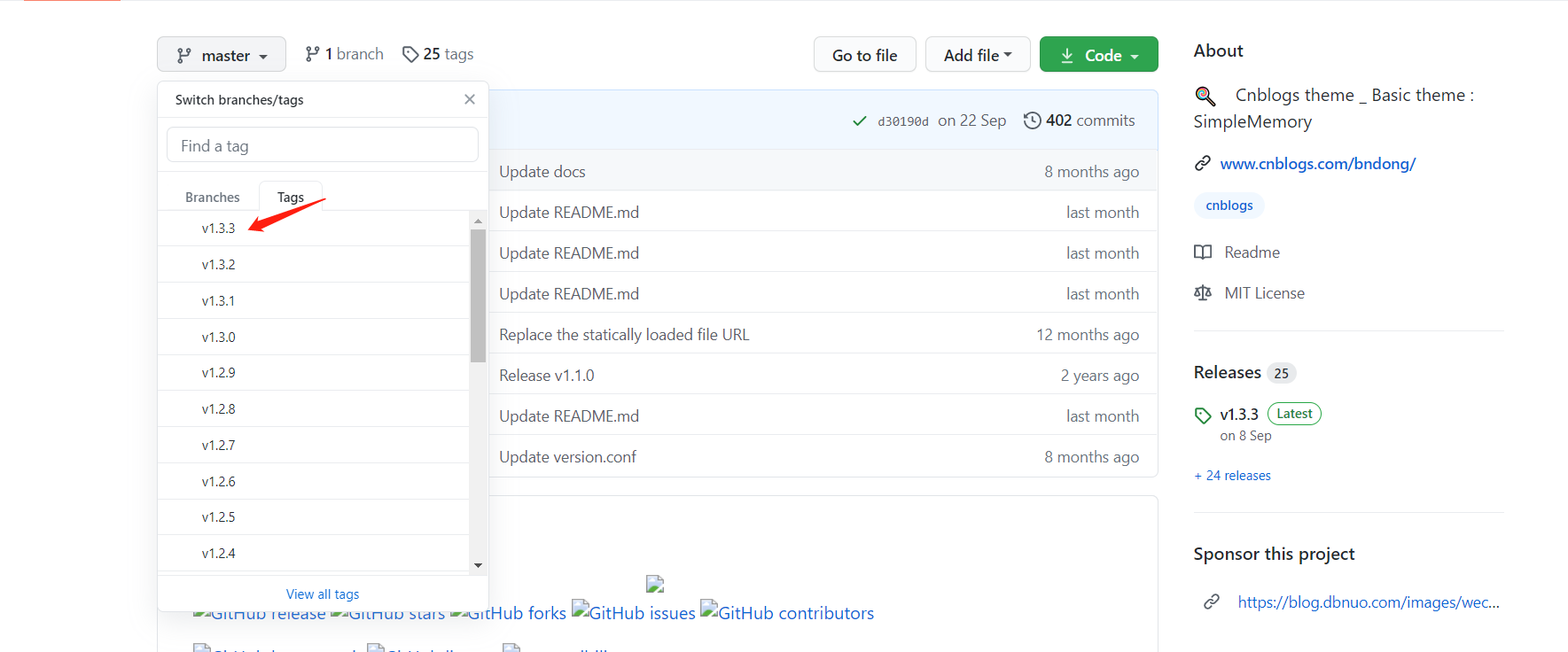The height and width of the screenshot is (652, 1568).
Task: Open the master branch dropdown
Action: (222, 55)
